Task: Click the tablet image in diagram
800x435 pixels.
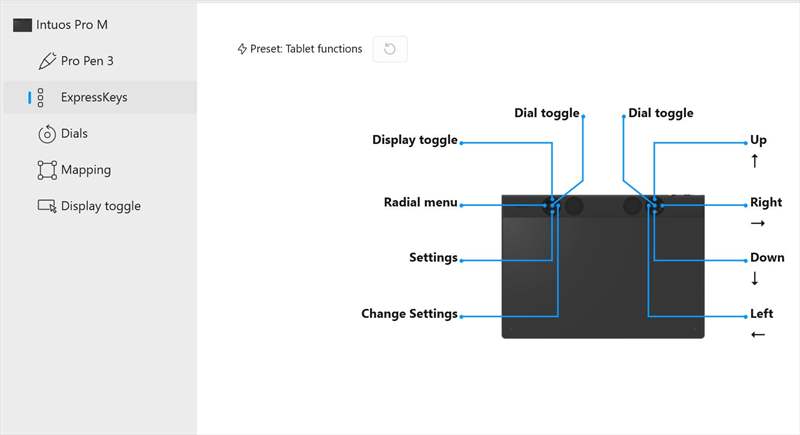Action: (603, 266)
